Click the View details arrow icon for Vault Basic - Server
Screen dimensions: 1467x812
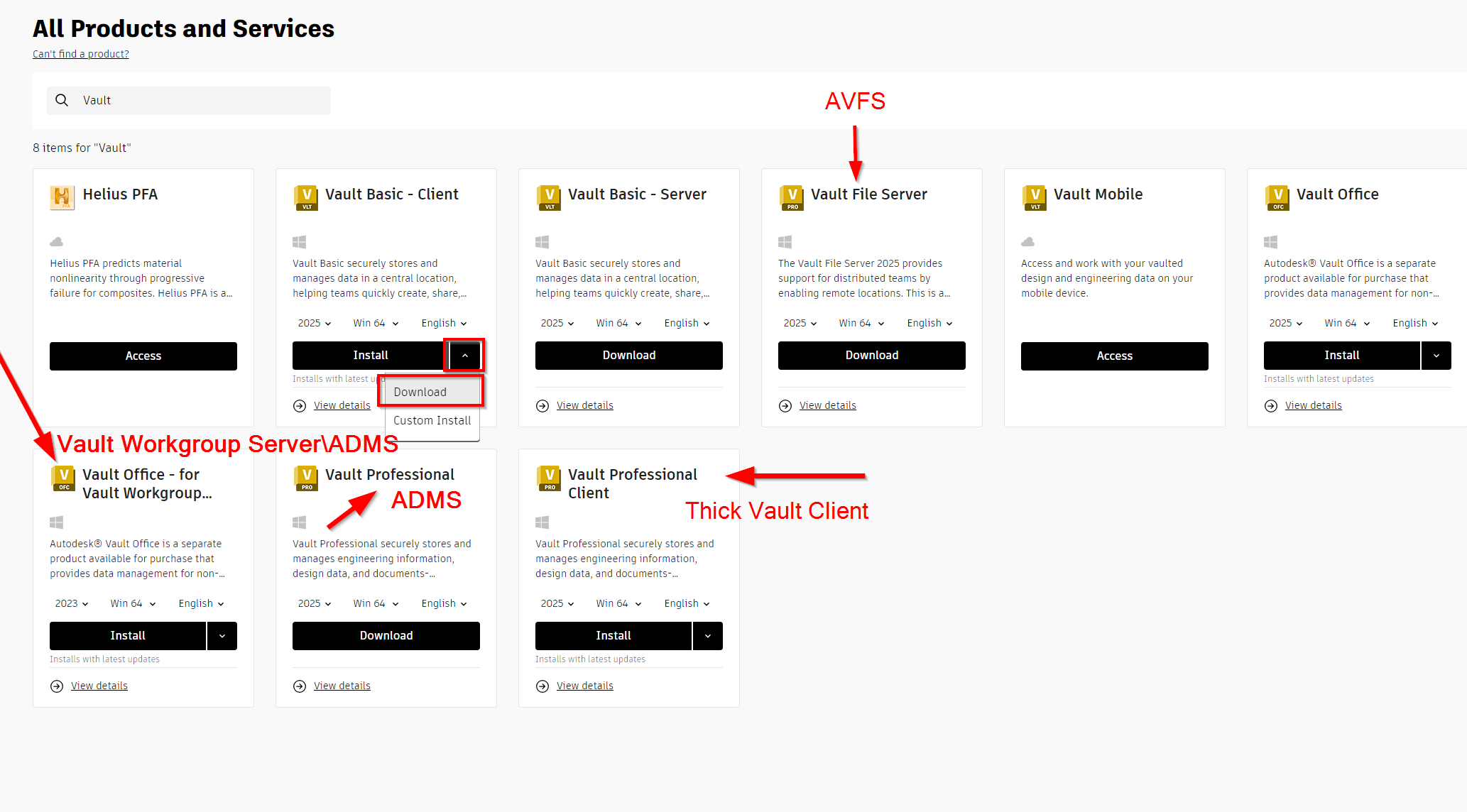pyautogui.click(x=542, y=405)
